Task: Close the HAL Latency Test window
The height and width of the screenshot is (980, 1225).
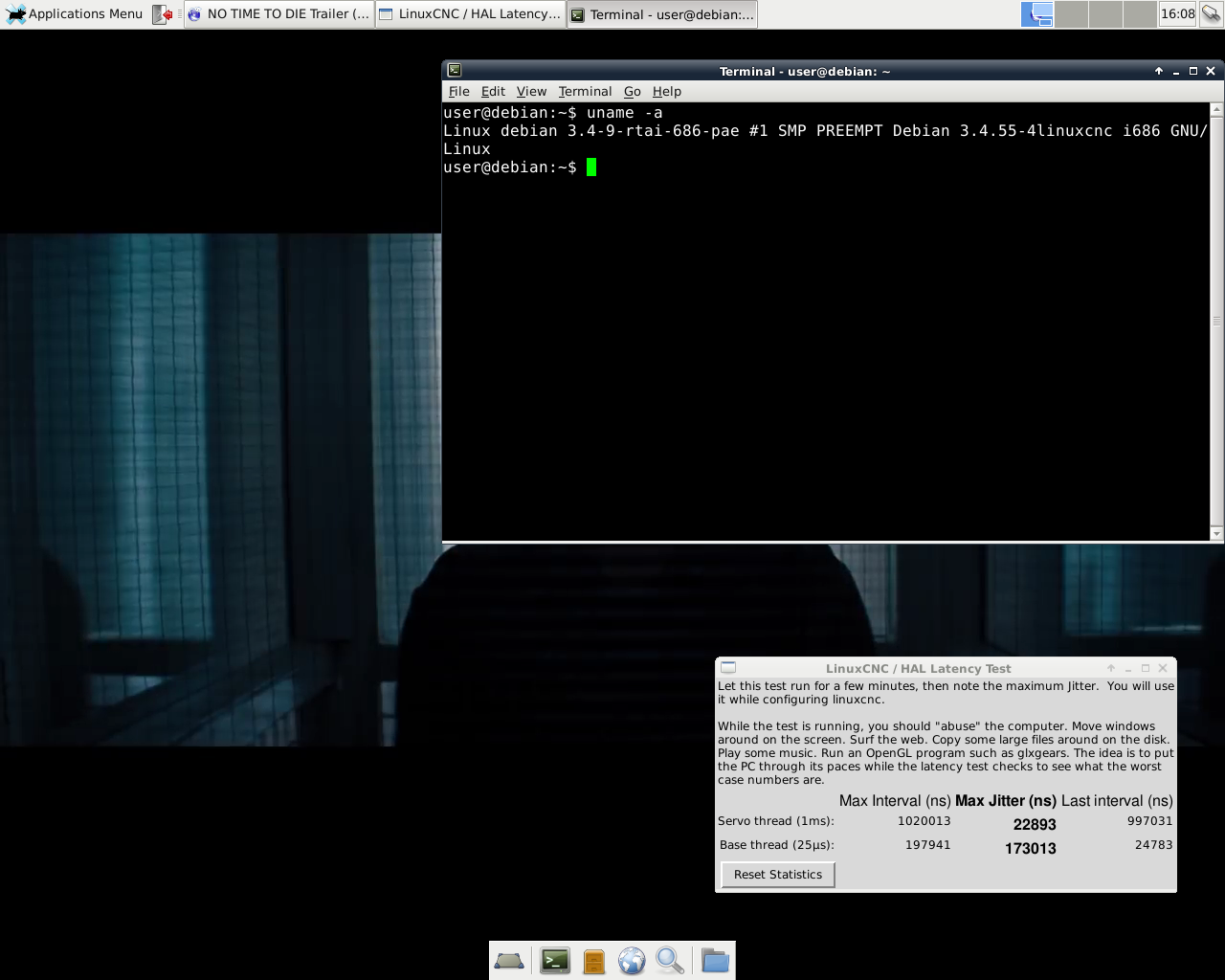Action: (1163, 668)
